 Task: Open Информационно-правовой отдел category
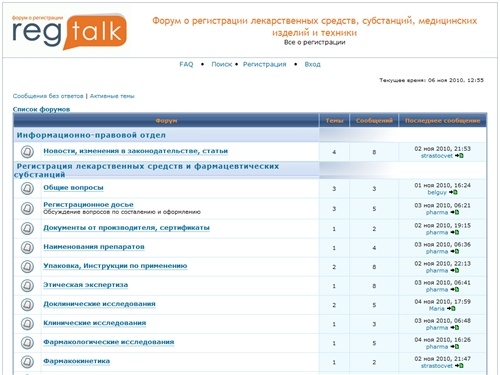tap(91, 135)
